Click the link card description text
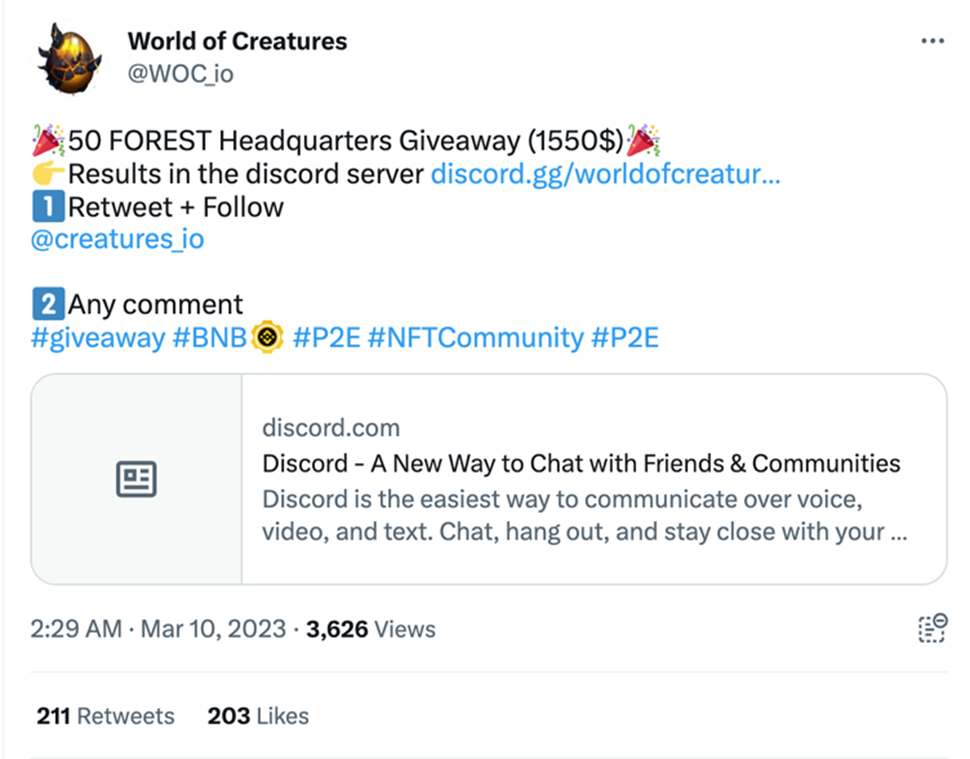The height and width of the screenshot is (759, 970). 584,515
